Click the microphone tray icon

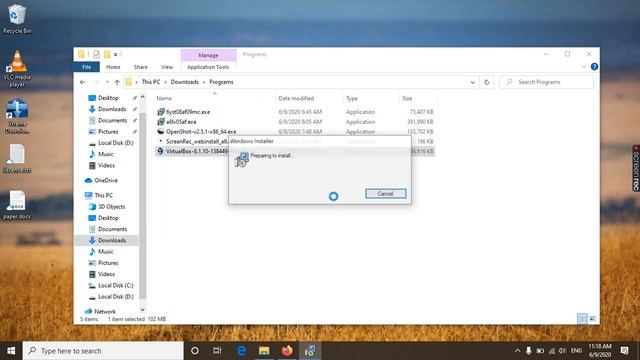pos(529,351)
